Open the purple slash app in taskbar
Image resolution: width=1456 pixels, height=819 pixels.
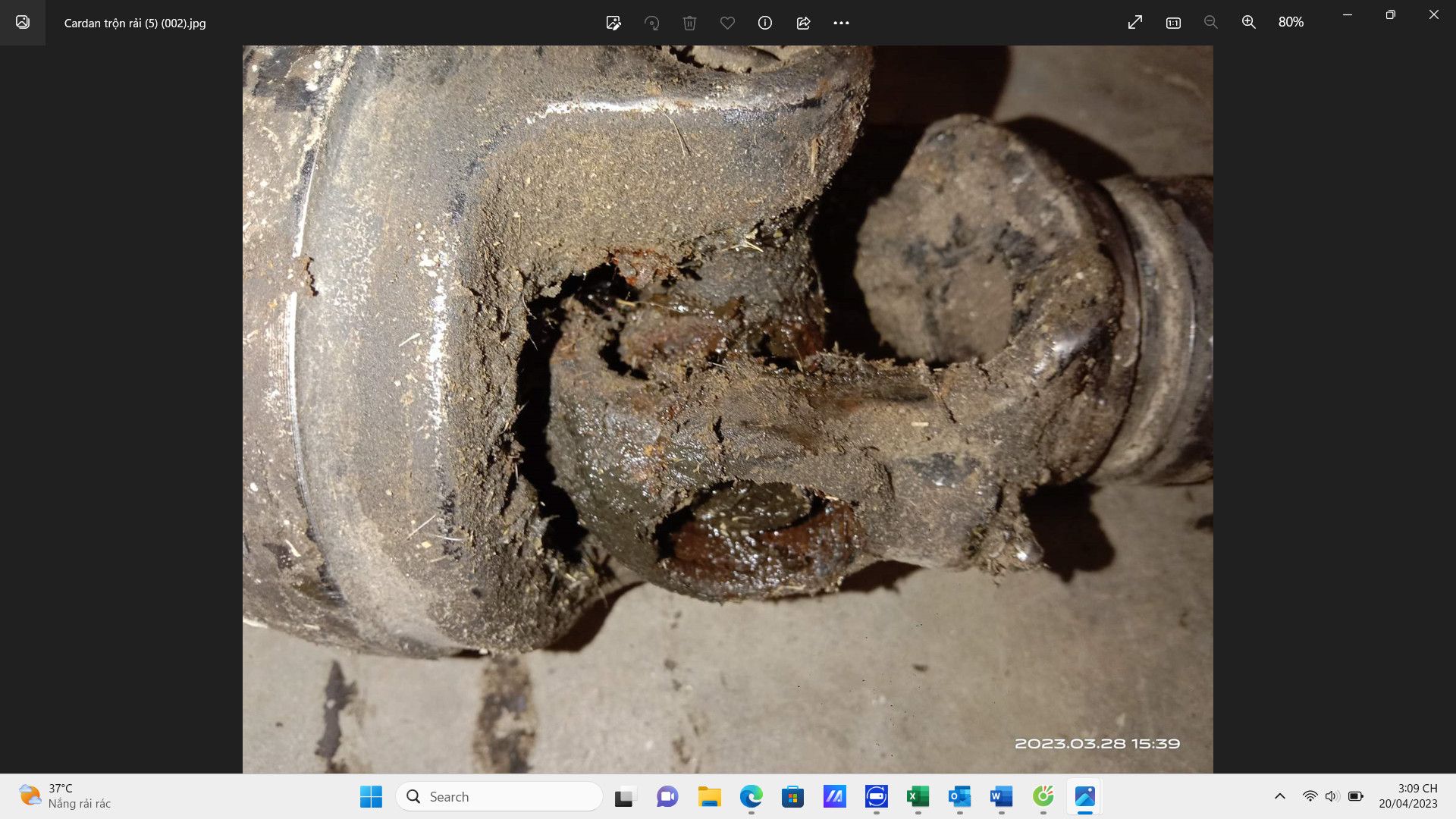tap(834, 796)
